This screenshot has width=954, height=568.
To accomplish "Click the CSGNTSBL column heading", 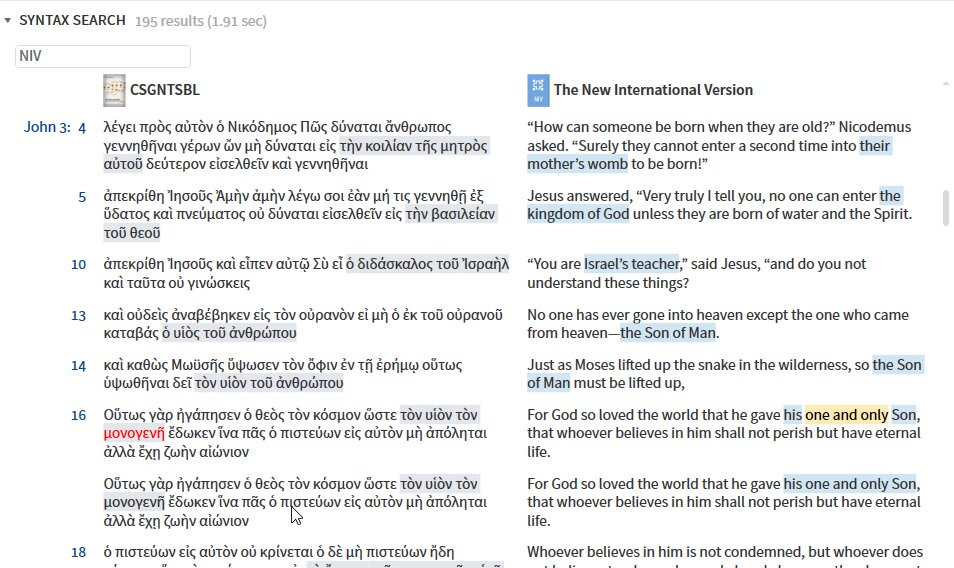I will (x=165, y=90).
